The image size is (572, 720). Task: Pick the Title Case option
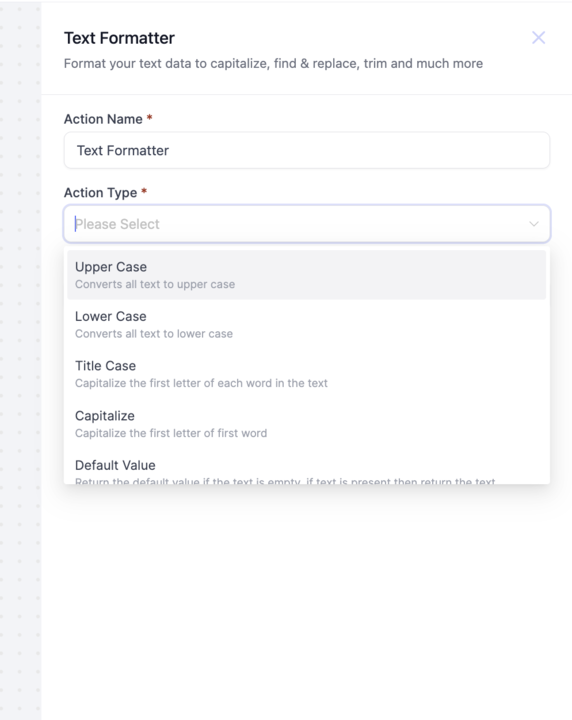307,374
